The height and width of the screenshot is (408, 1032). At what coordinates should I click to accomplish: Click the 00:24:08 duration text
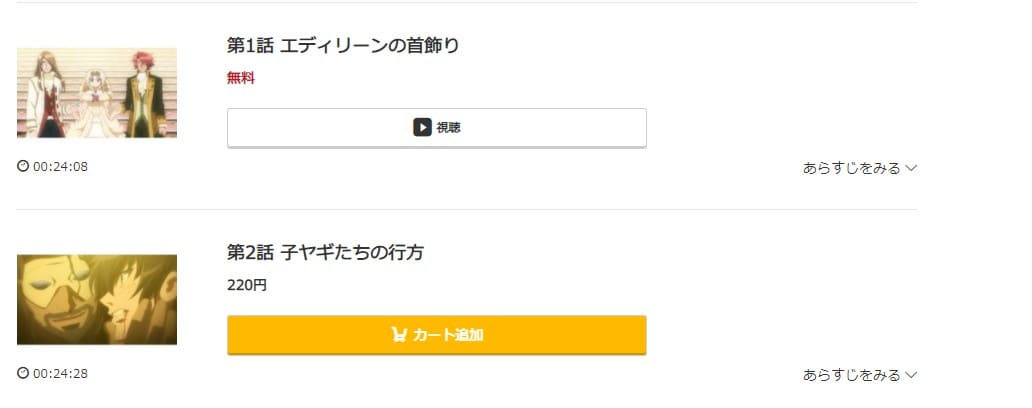pyautogui.click(x=61, y=166)
